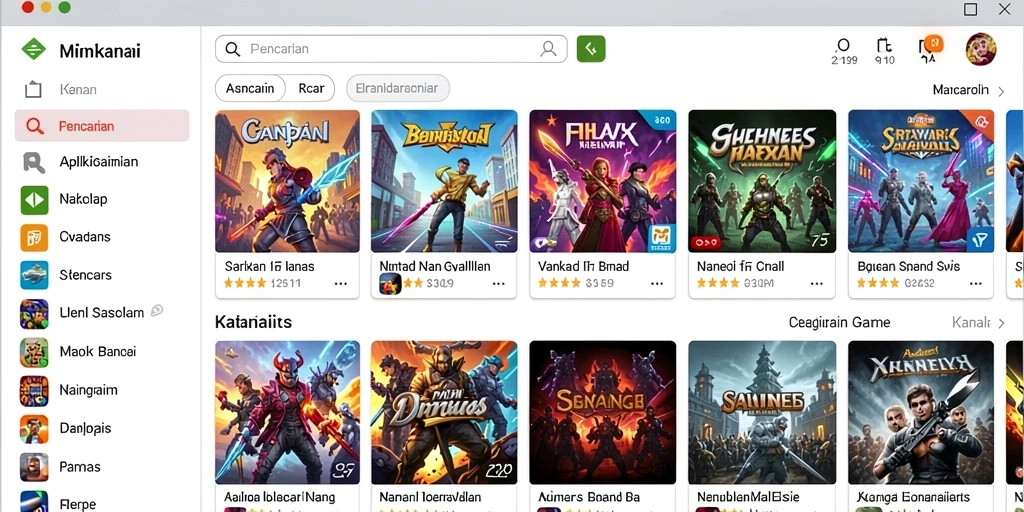Viewport: 1024px width, 512px height.
Task: Click the Vankad Ih Bmad title
Action: coord(584,266)
